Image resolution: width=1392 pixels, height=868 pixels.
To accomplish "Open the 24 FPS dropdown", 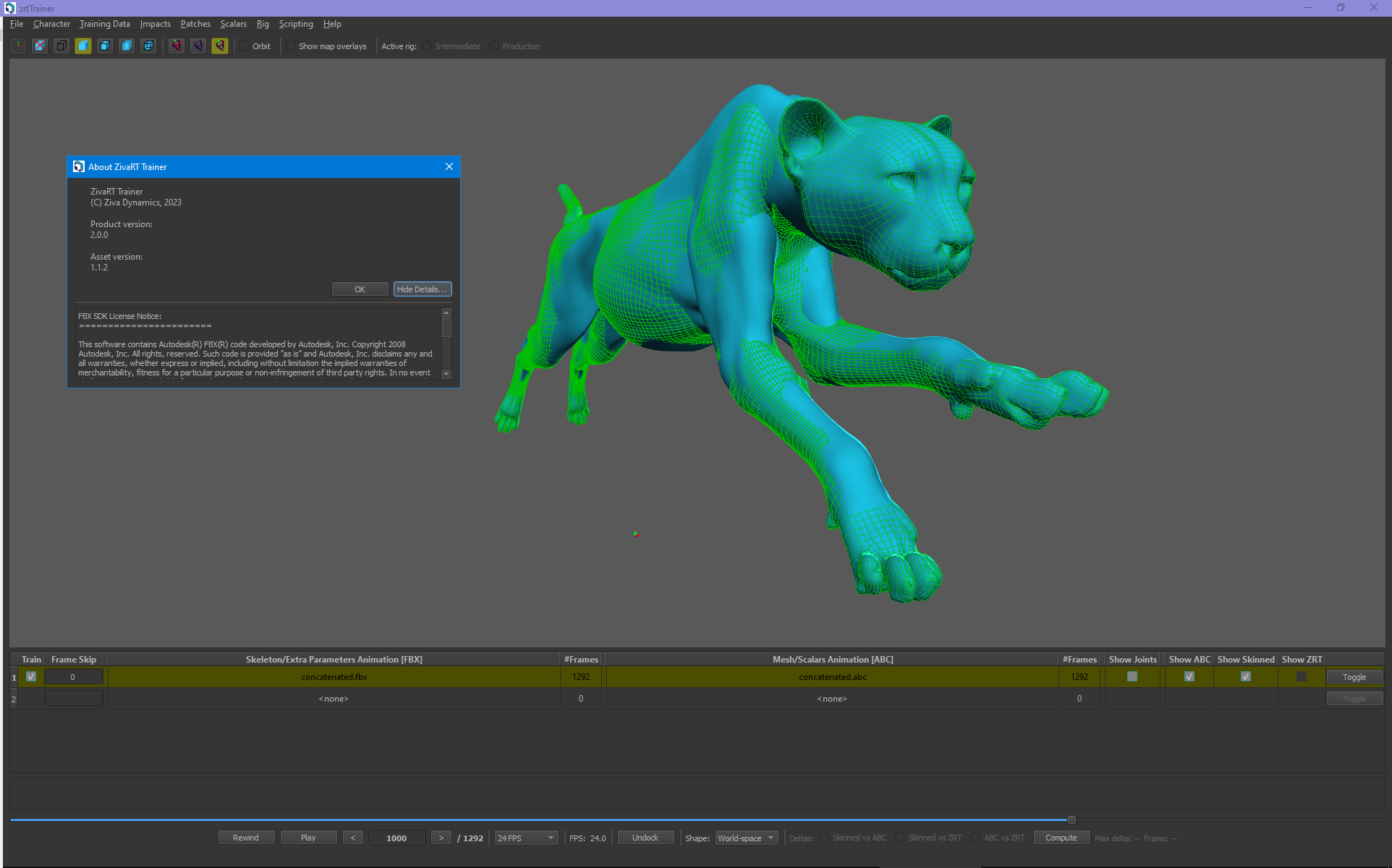I will (526, 838).
